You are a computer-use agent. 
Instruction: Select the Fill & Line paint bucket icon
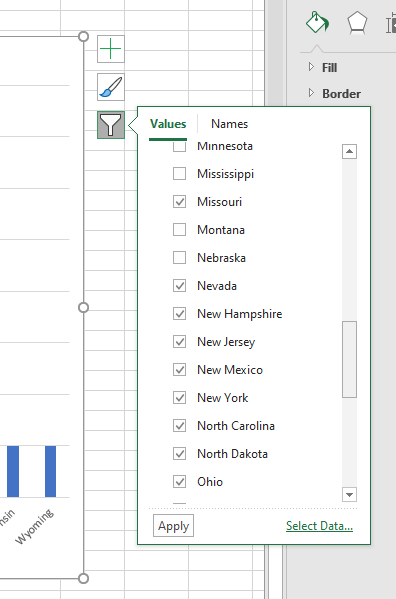tap(317, 23)
